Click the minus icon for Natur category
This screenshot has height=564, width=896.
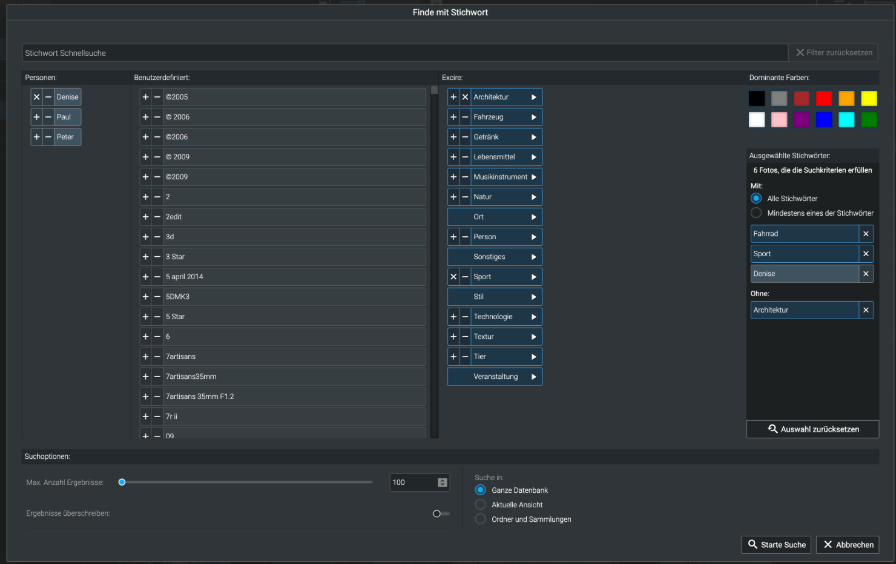click(465, 197)
